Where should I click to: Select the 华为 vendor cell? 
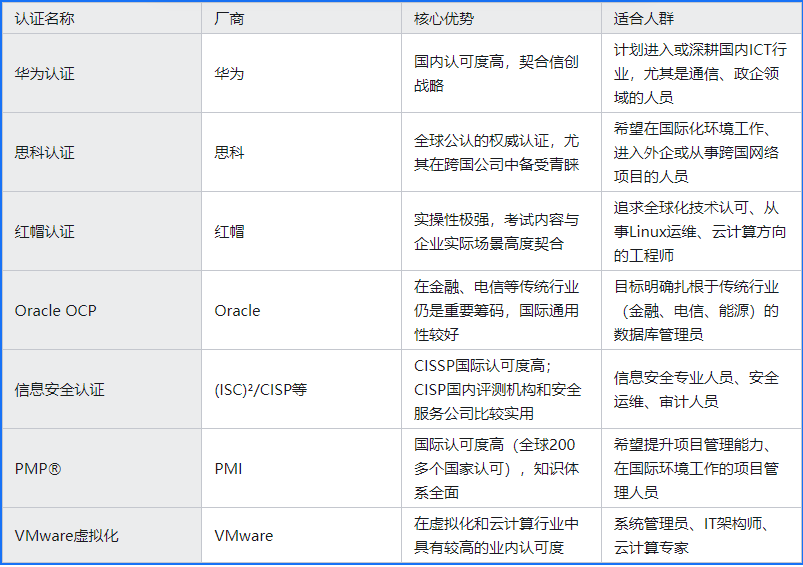[x=302, y=73]
